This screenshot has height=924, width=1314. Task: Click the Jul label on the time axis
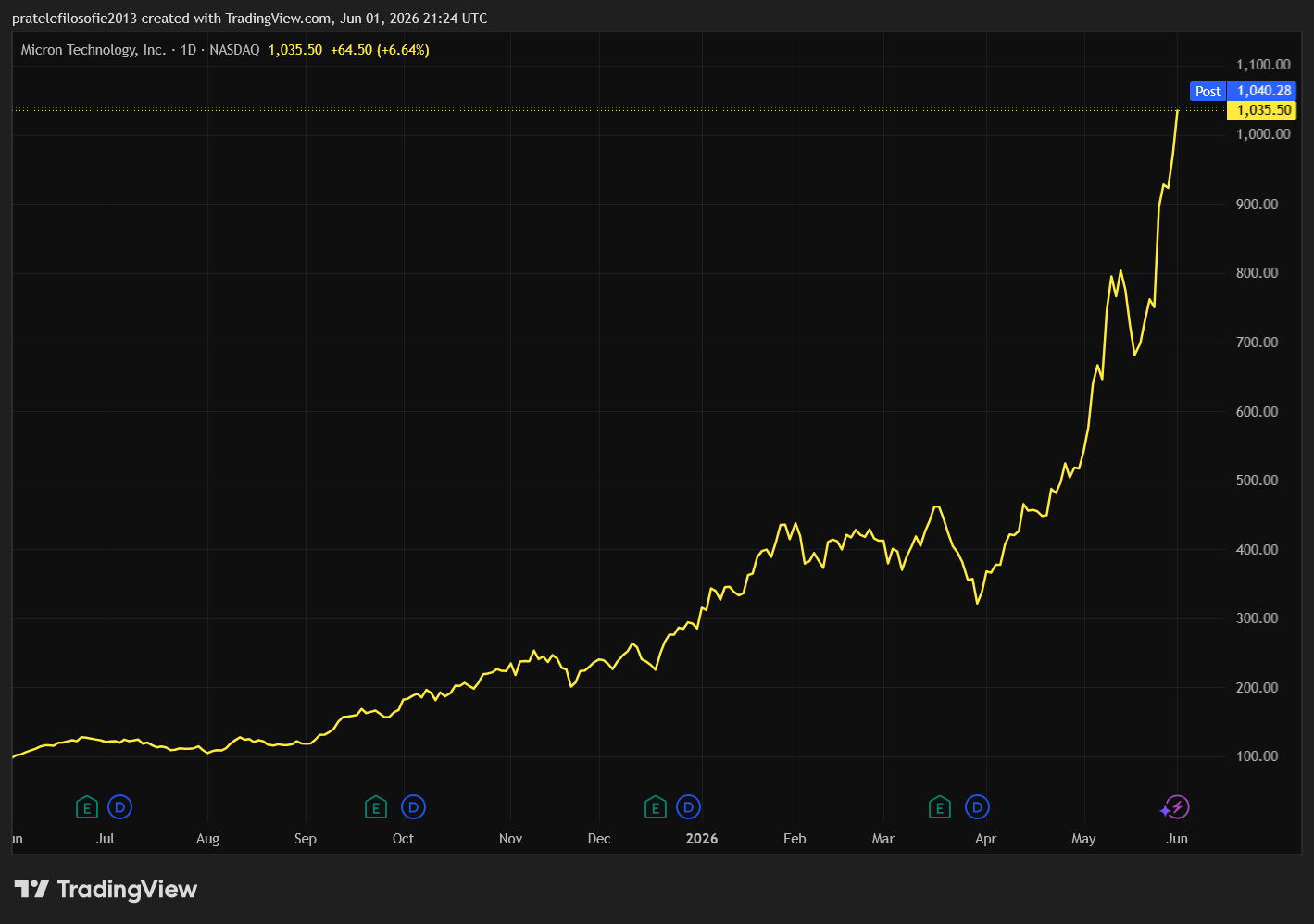[106, 839]
